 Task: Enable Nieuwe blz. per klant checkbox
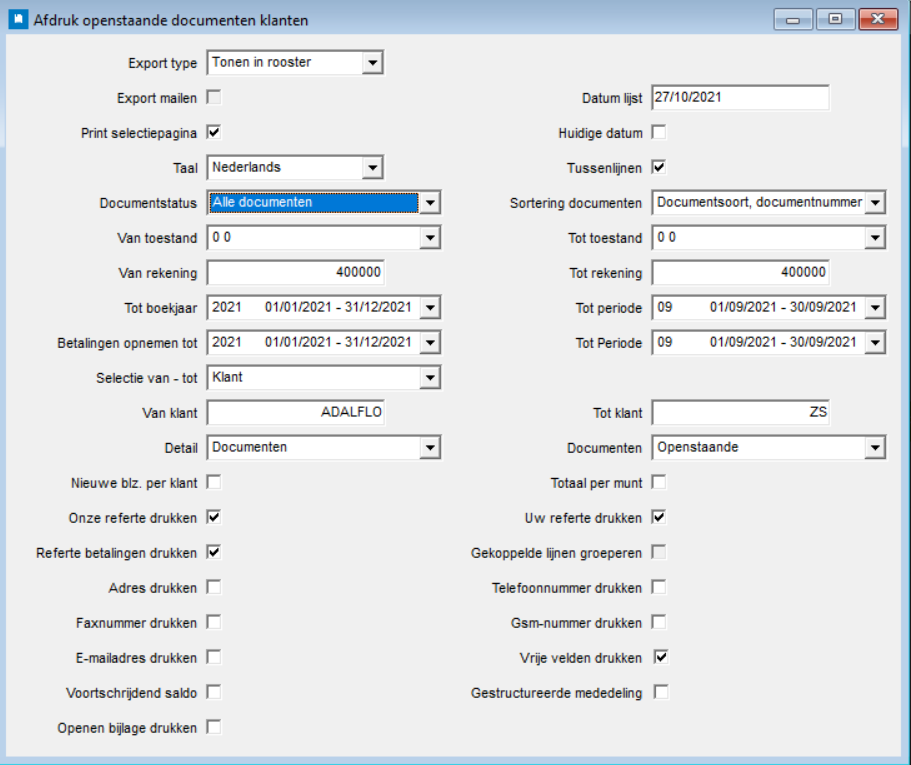click(x=214, y=483)
